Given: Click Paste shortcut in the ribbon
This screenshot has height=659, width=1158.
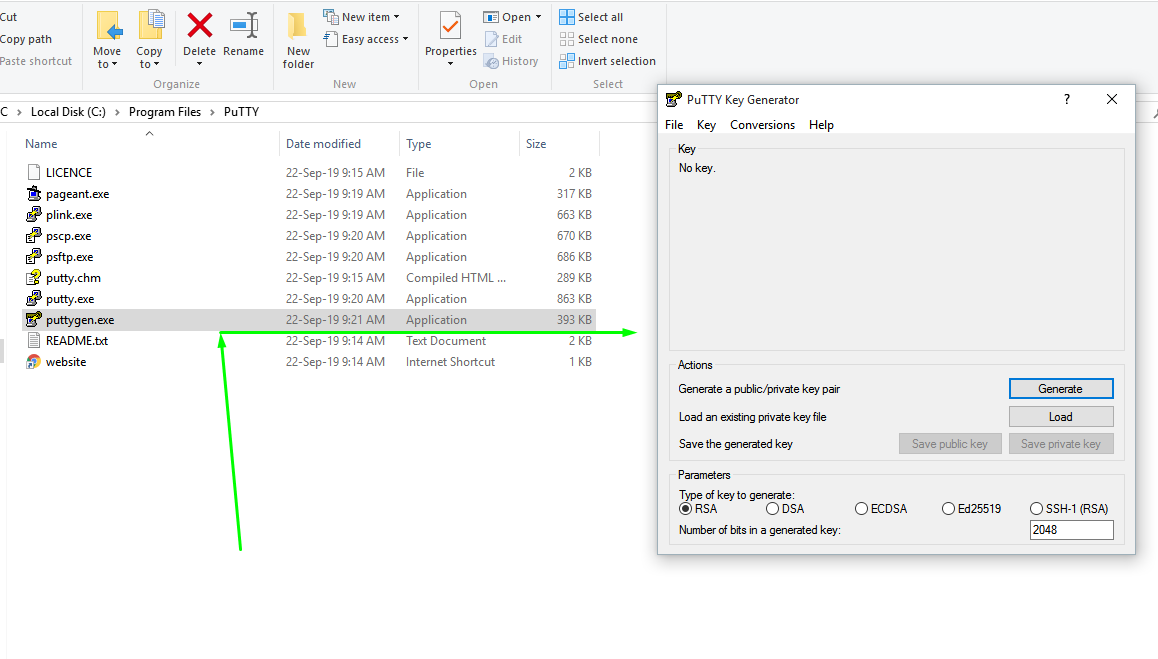Looking at the screenshot, I should click(36, 61).
